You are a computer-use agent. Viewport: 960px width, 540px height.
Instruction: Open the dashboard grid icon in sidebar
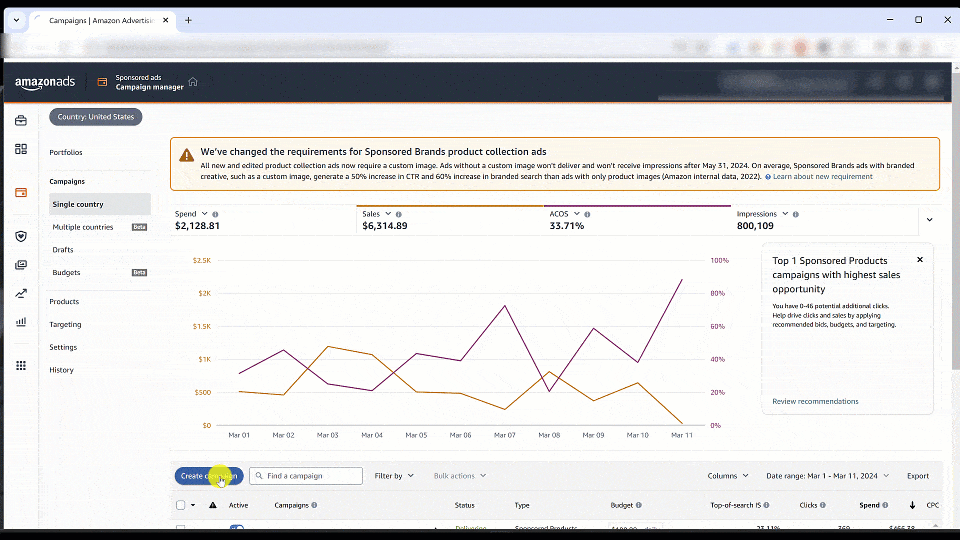point(21,149)
